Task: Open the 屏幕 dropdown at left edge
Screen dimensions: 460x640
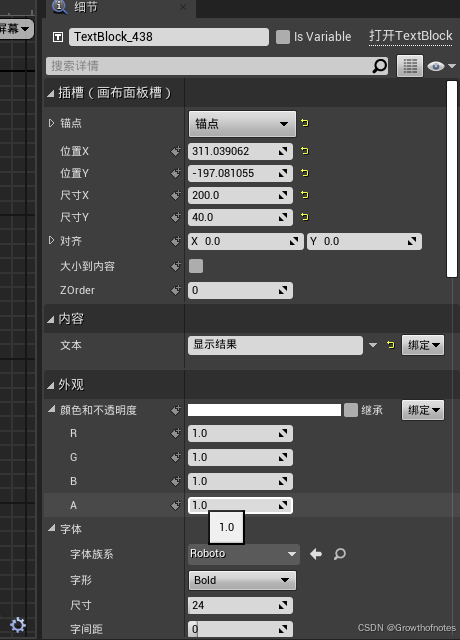Action: pyautogui.click(x=16, y=29)
